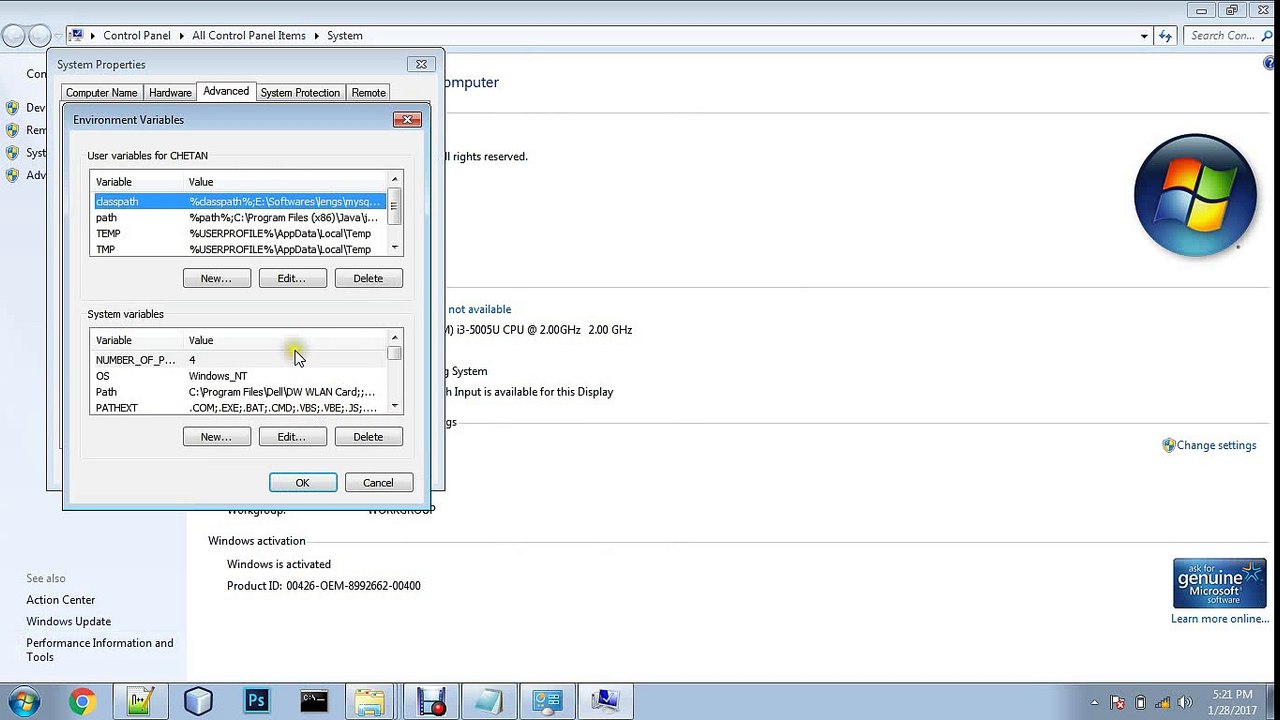This screenshot has height=720, width=1280.
Task: Click Edit... under User variables
Action: [293, 278]
